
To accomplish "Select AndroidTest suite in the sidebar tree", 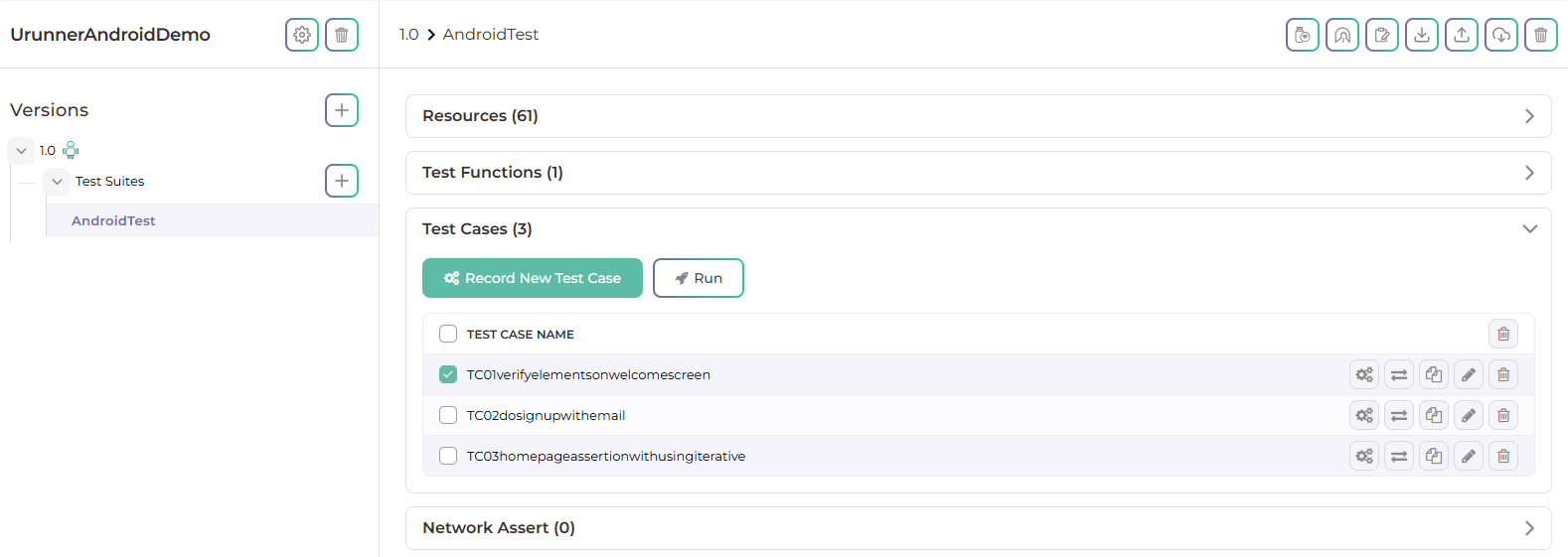I will point(113,220).
